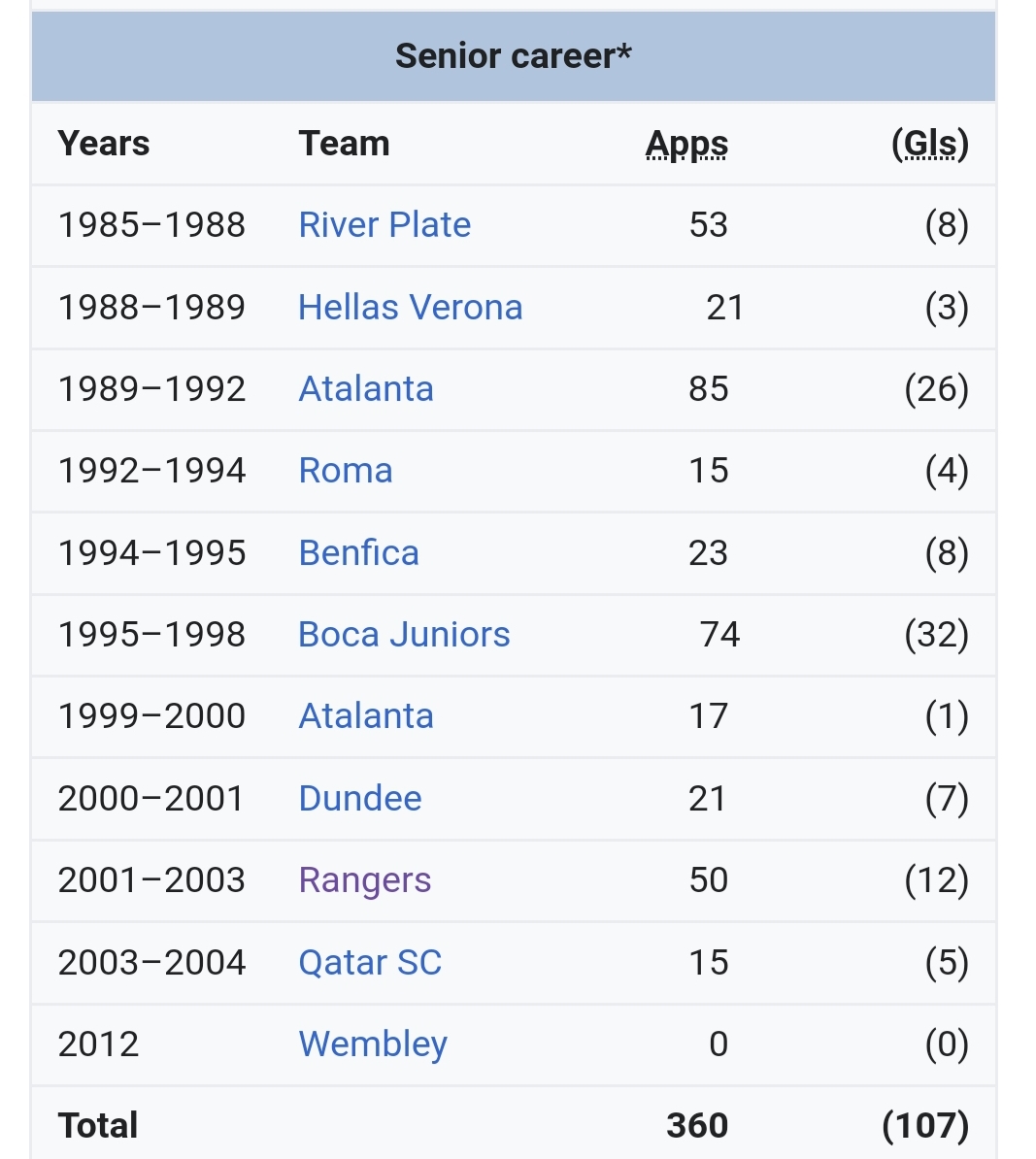Click the Team column header

(344, 144)
